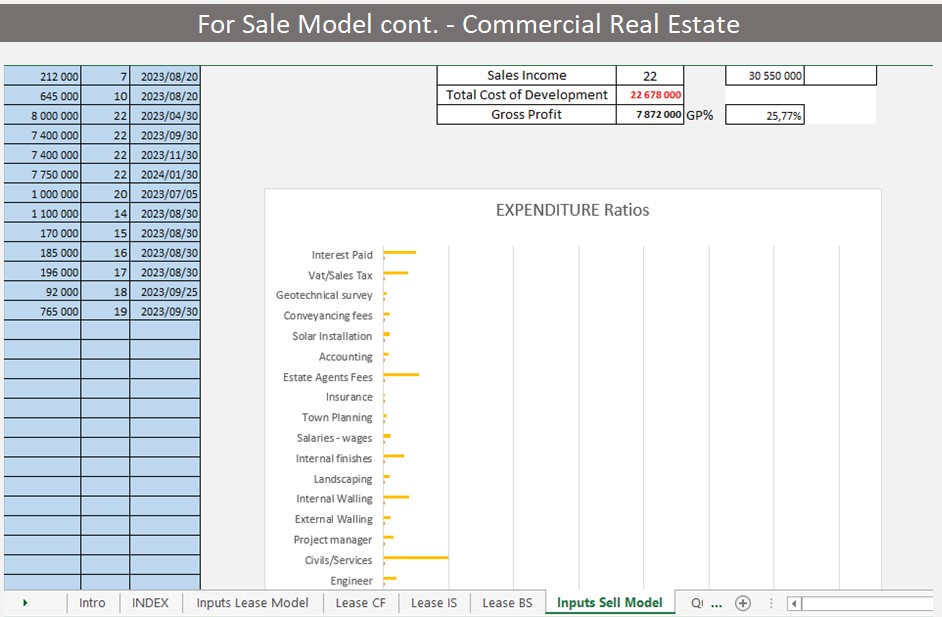Go to the Lease IS tab
The height and width of the screenshot is (617, 942).
coord(434,603)
